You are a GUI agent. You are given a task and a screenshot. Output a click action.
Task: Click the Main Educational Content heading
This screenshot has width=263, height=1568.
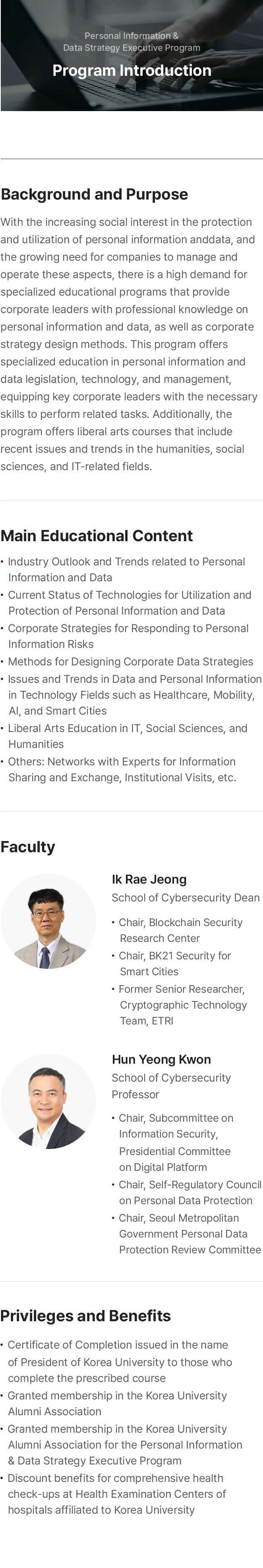coord(97,536)
